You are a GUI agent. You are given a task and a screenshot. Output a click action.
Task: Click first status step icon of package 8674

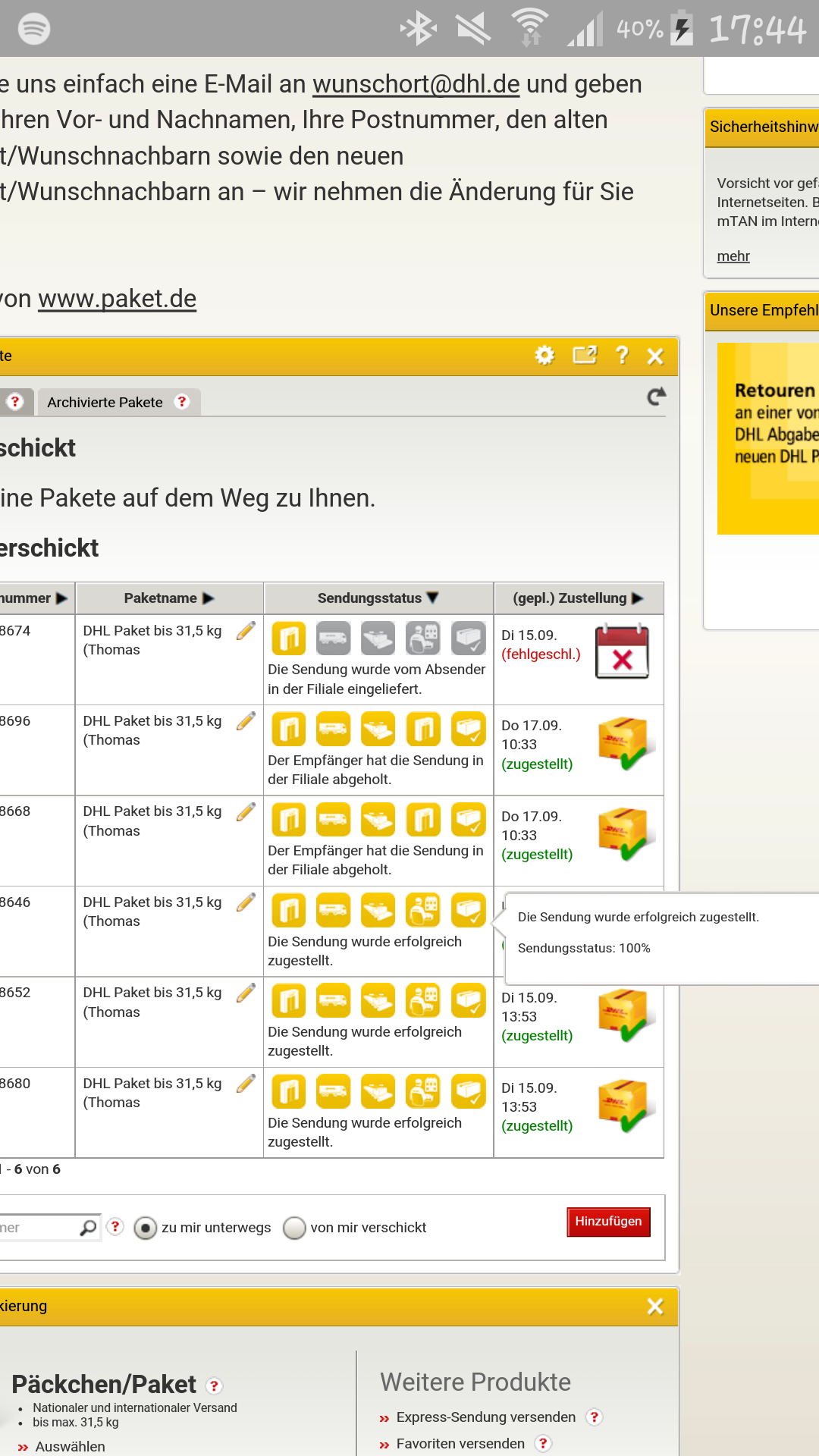[289, 639]
